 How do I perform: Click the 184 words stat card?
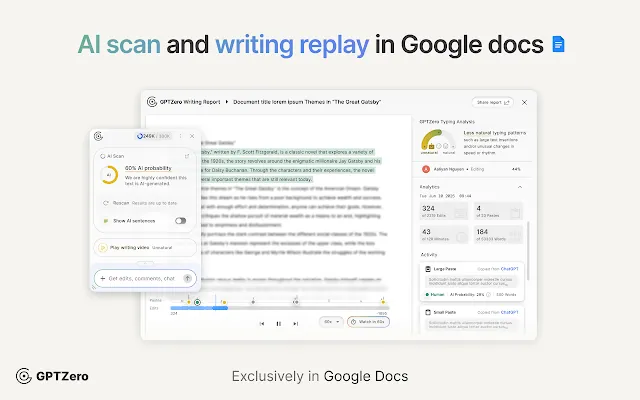[498, 235]
